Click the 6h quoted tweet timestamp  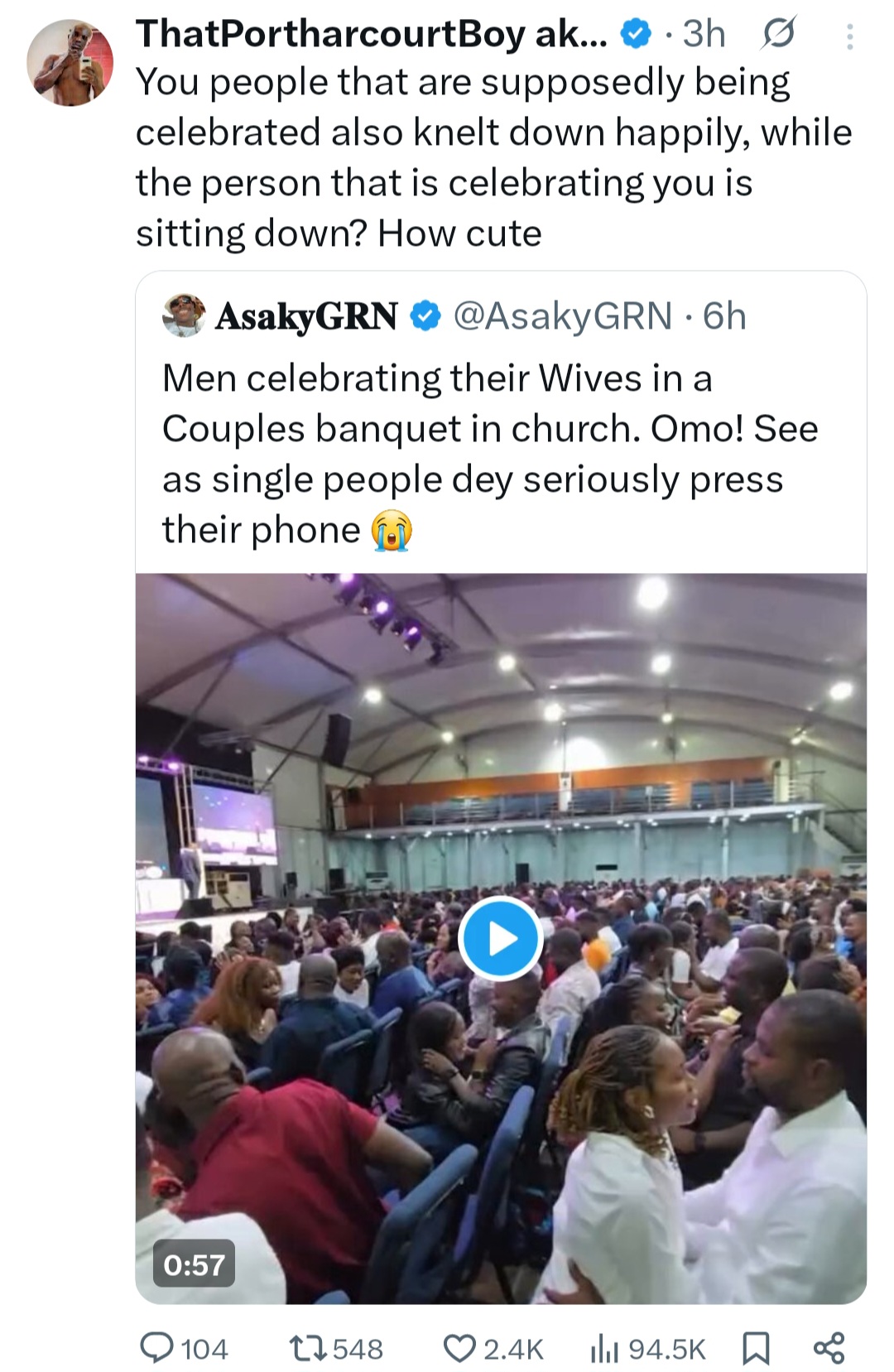[724, 316]
